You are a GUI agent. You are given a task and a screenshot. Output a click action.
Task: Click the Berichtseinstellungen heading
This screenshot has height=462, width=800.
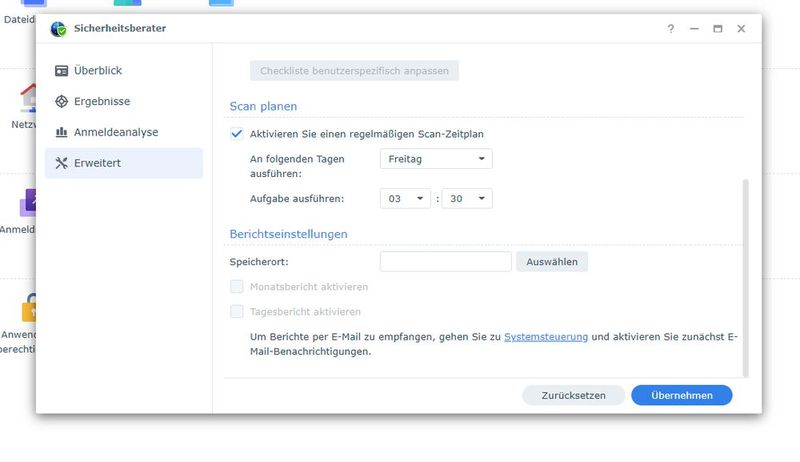(x=288, y=234)
